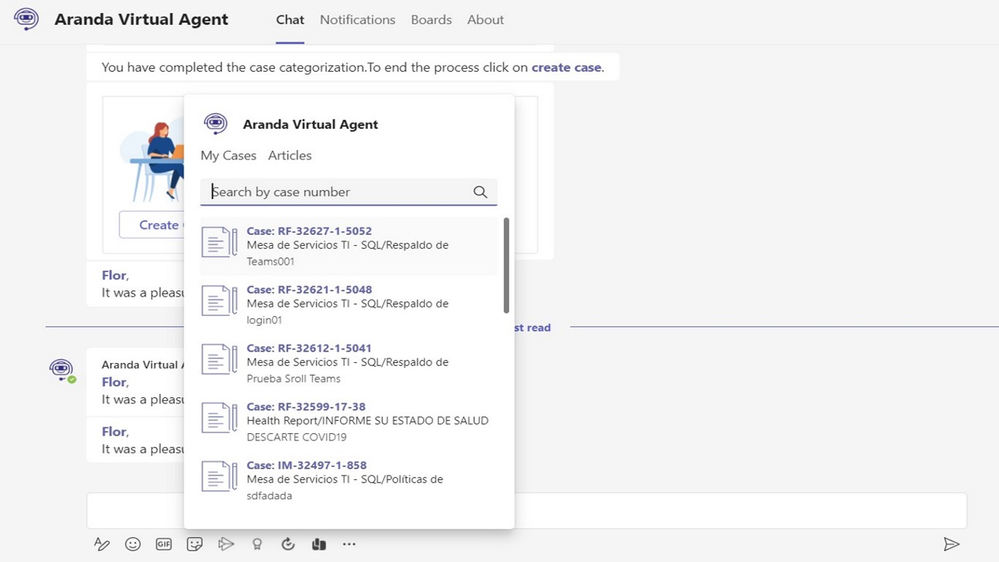Click the 'Teams001' case description text
The width and height of the screenshot is (999, 562).
270,261
